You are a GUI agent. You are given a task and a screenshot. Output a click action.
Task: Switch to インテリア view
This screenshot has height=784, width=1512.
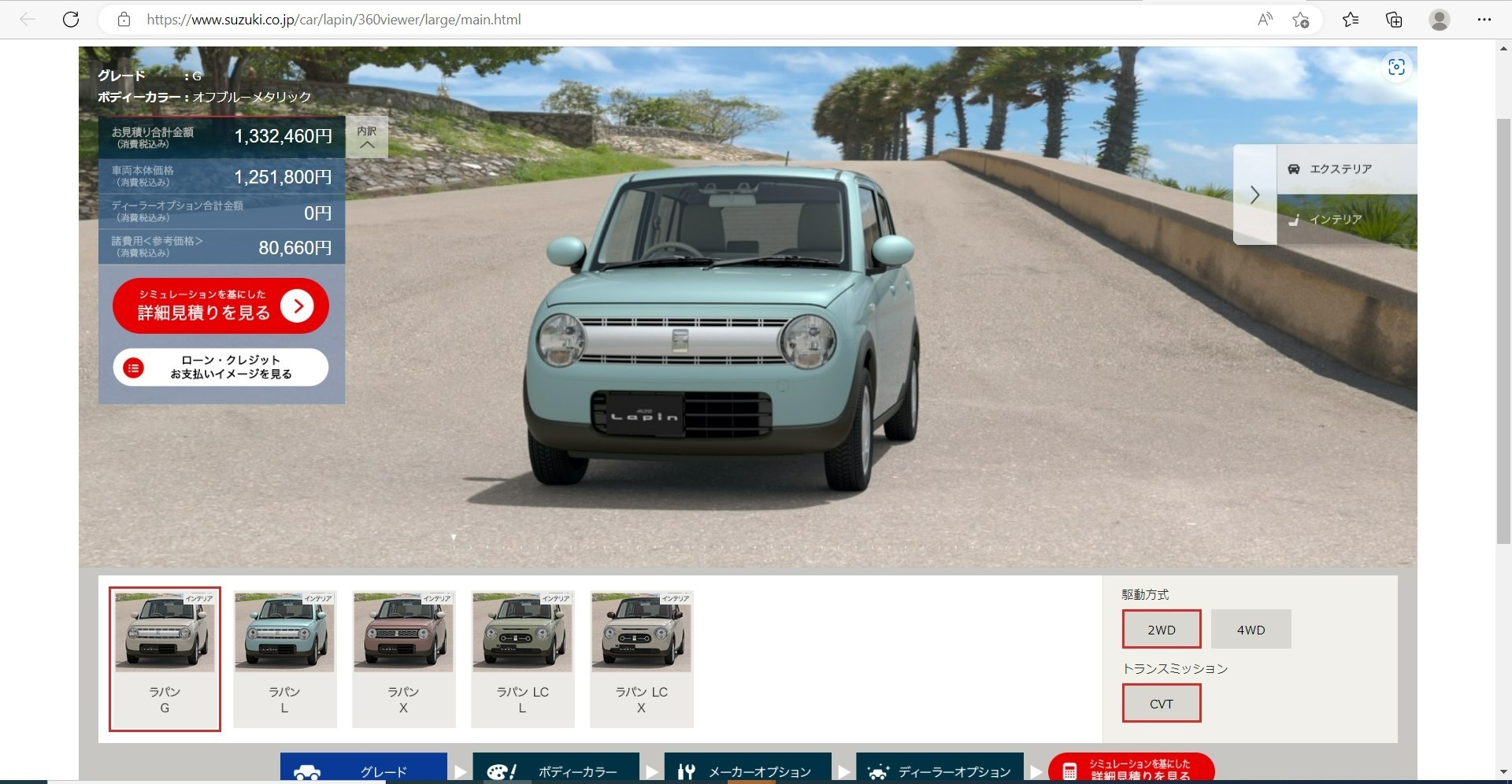(x=1347, y=220)
